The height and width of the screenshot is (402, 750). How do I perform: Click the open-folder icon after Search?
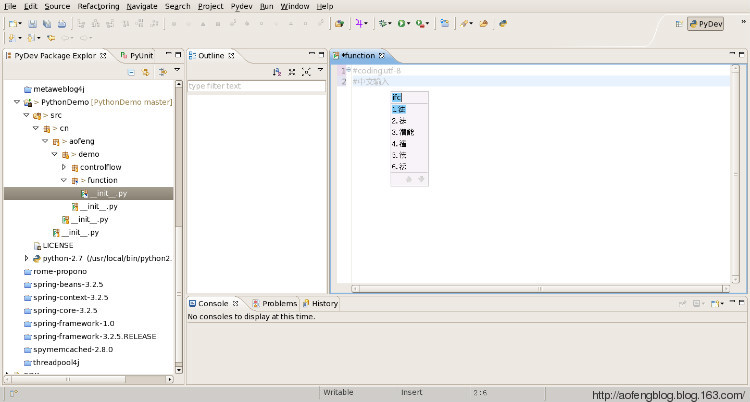coord(484,23)
